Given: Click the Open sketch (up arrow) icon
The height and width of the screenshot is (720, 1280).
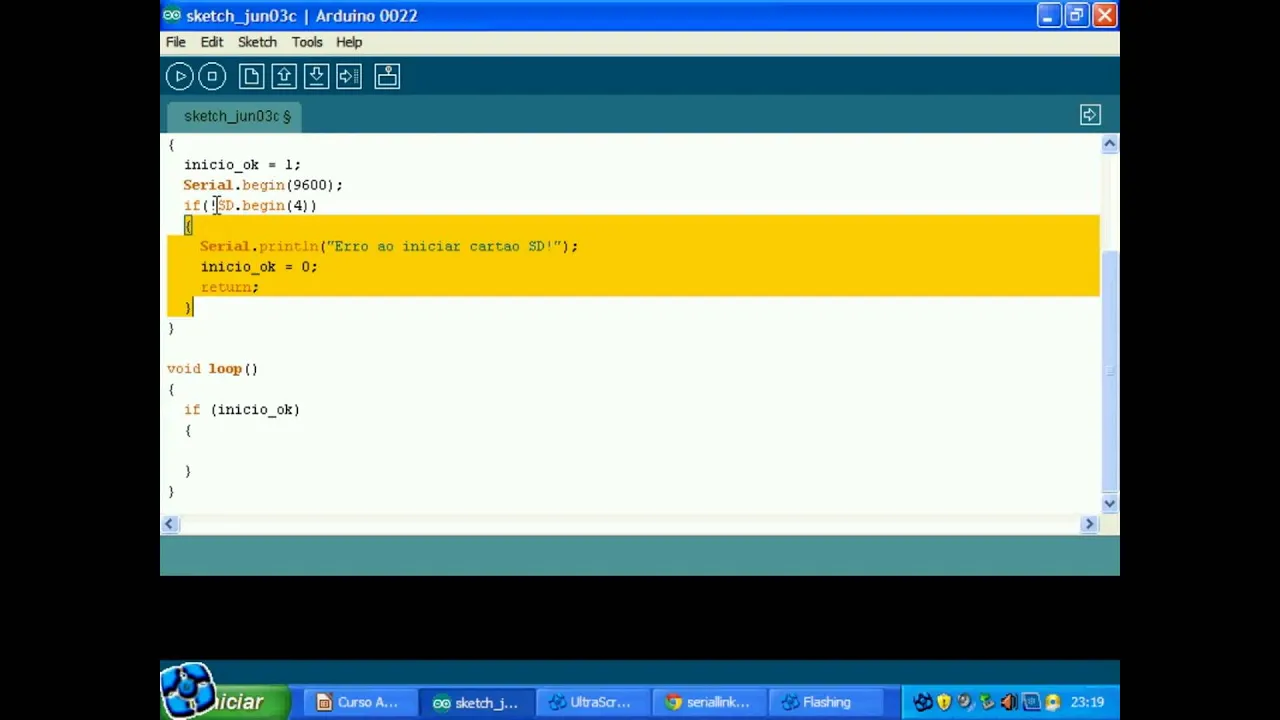Looking at the screenshot, I should pos(284,76).
